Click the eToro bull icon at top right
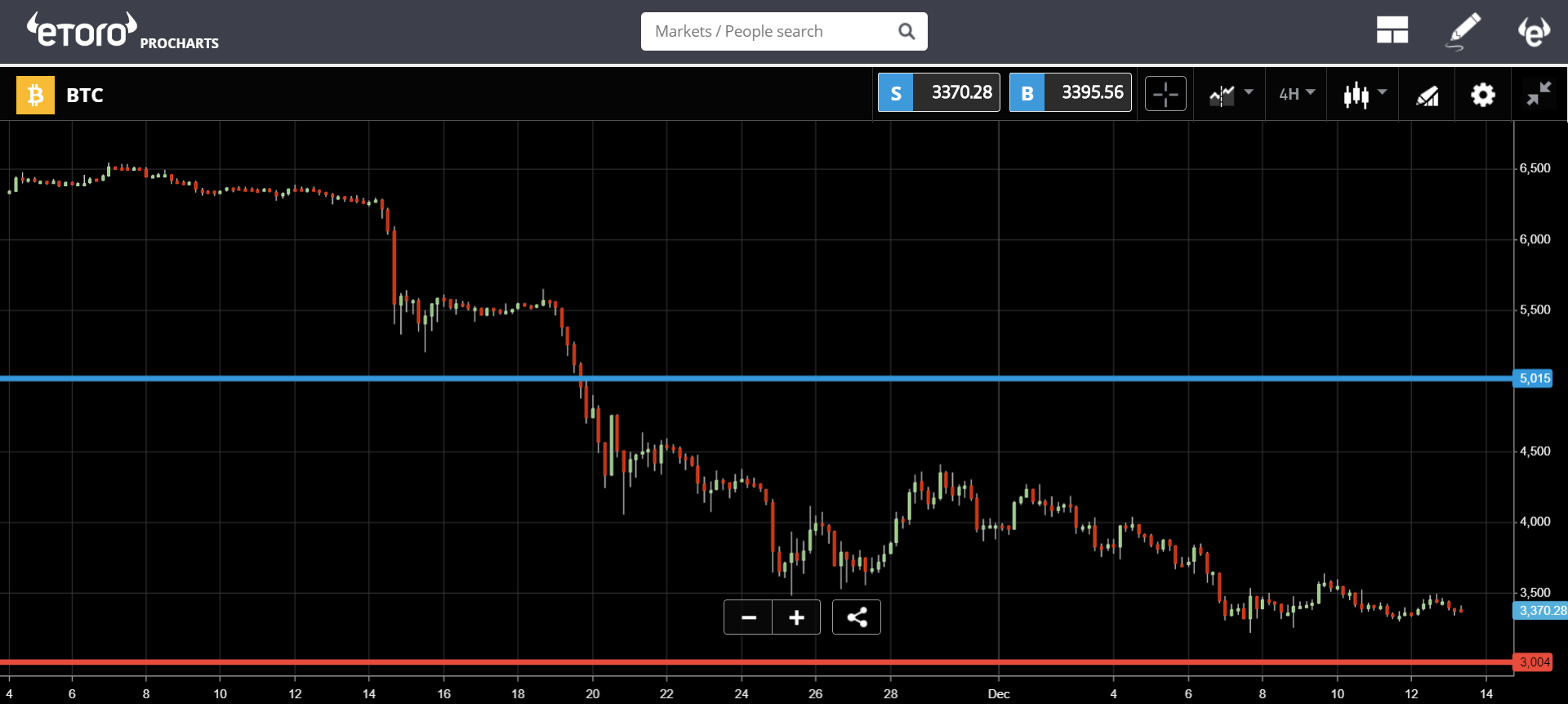 tap(1533, 31)
